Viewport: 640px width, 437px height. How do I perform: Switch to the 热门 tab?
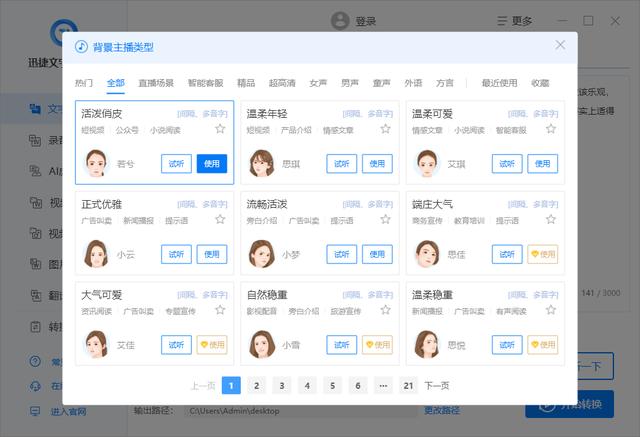coord(84,83)
